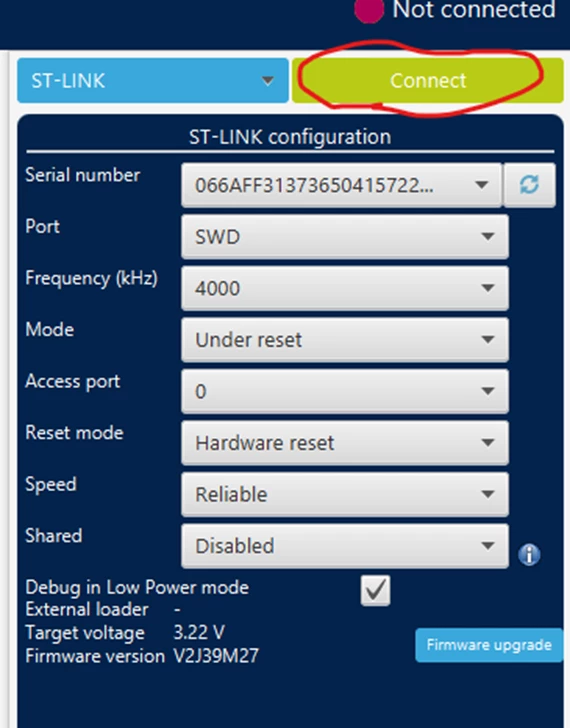Click the Reset mode label
570x728 pixels.
coord(74,432)
